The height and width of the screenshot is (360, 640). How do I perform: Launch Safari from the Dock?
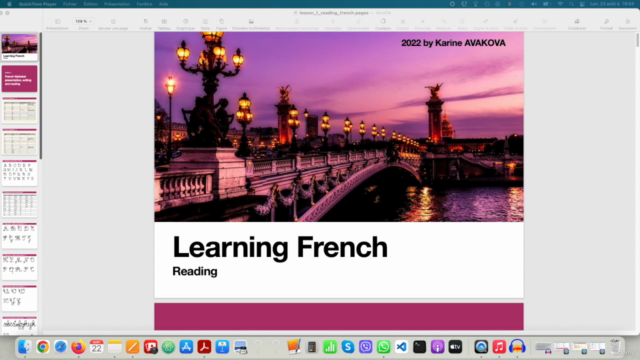pos(60,347)
